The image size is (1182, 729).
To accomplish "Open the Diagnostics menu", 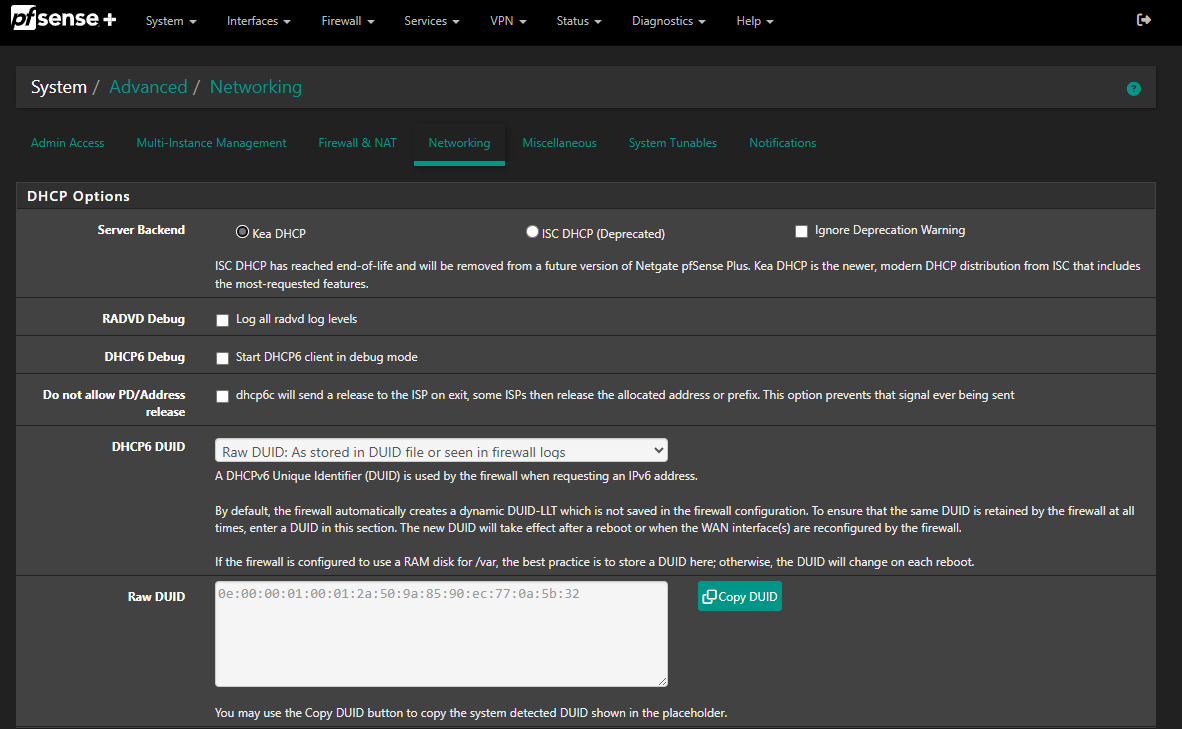I will click(669, 21).
